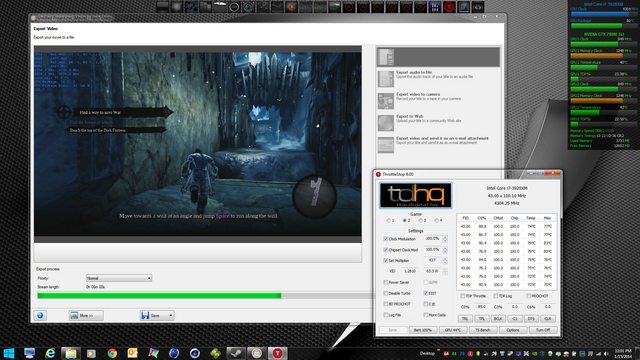The height and width of the screenshot is (360, 640).
Task: Uncheck the Clock Modulation checkbox
Action: click(386, 239)
